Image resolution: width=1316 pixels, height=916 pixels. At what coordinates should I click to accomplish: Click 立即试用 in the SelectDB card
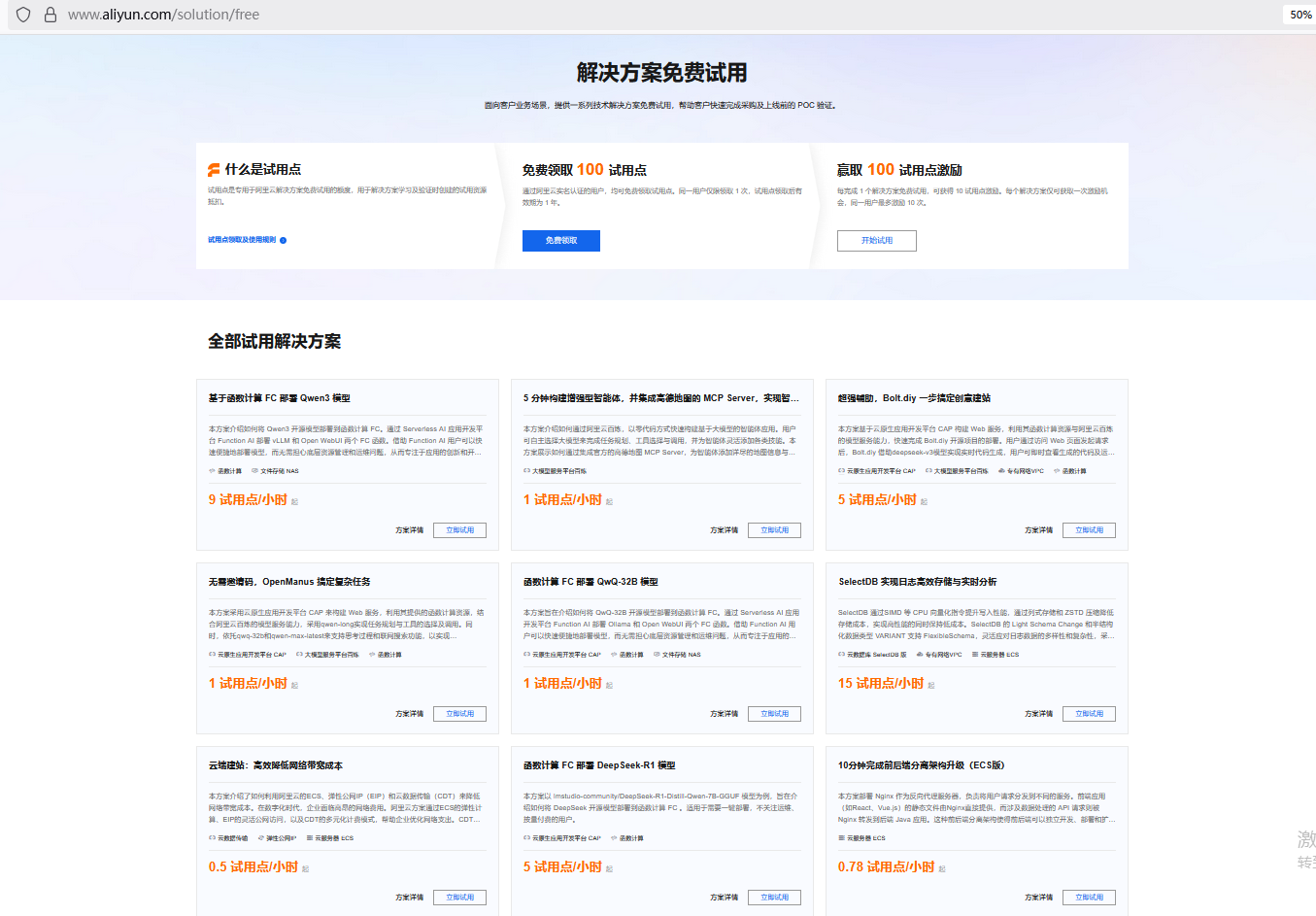coord(1089,714)
